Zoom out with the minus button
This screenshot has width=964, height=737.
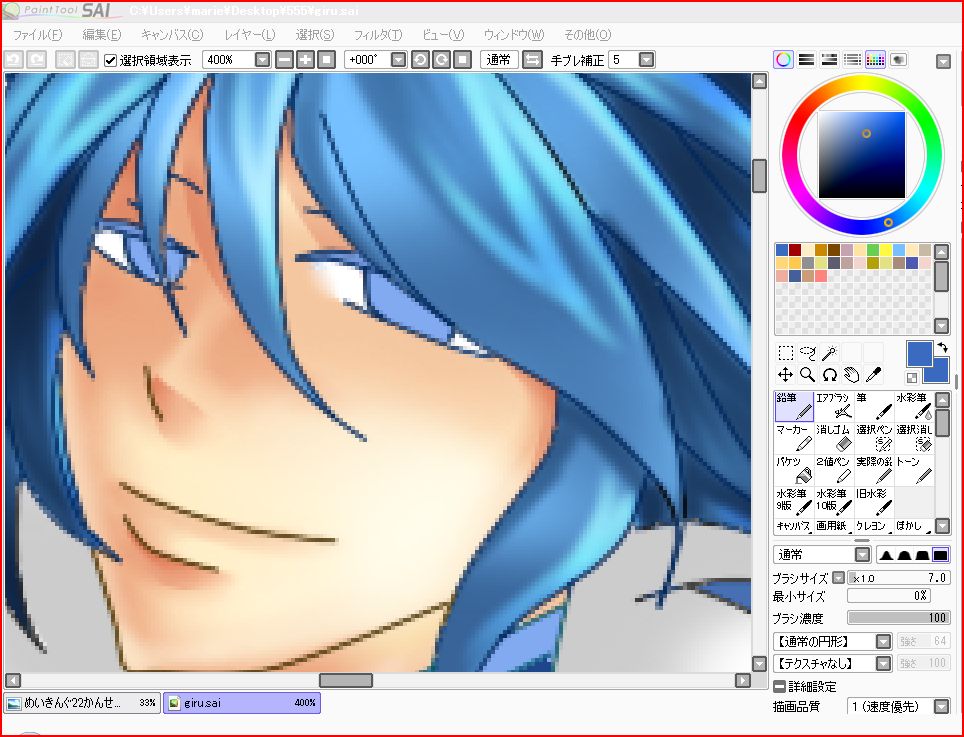click(x=283, y=60)
